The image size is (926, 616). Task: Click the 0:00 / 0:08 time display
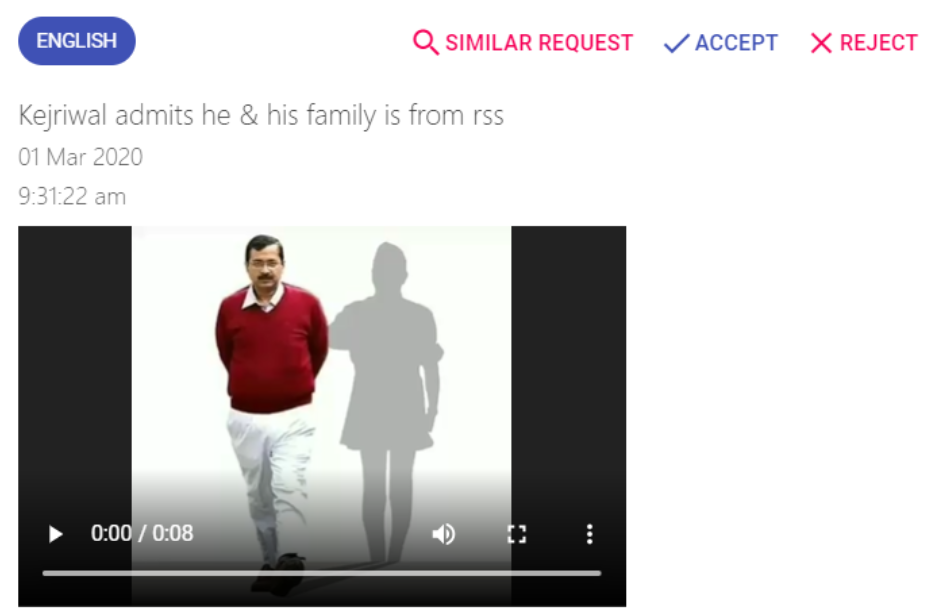pos(142,533)
